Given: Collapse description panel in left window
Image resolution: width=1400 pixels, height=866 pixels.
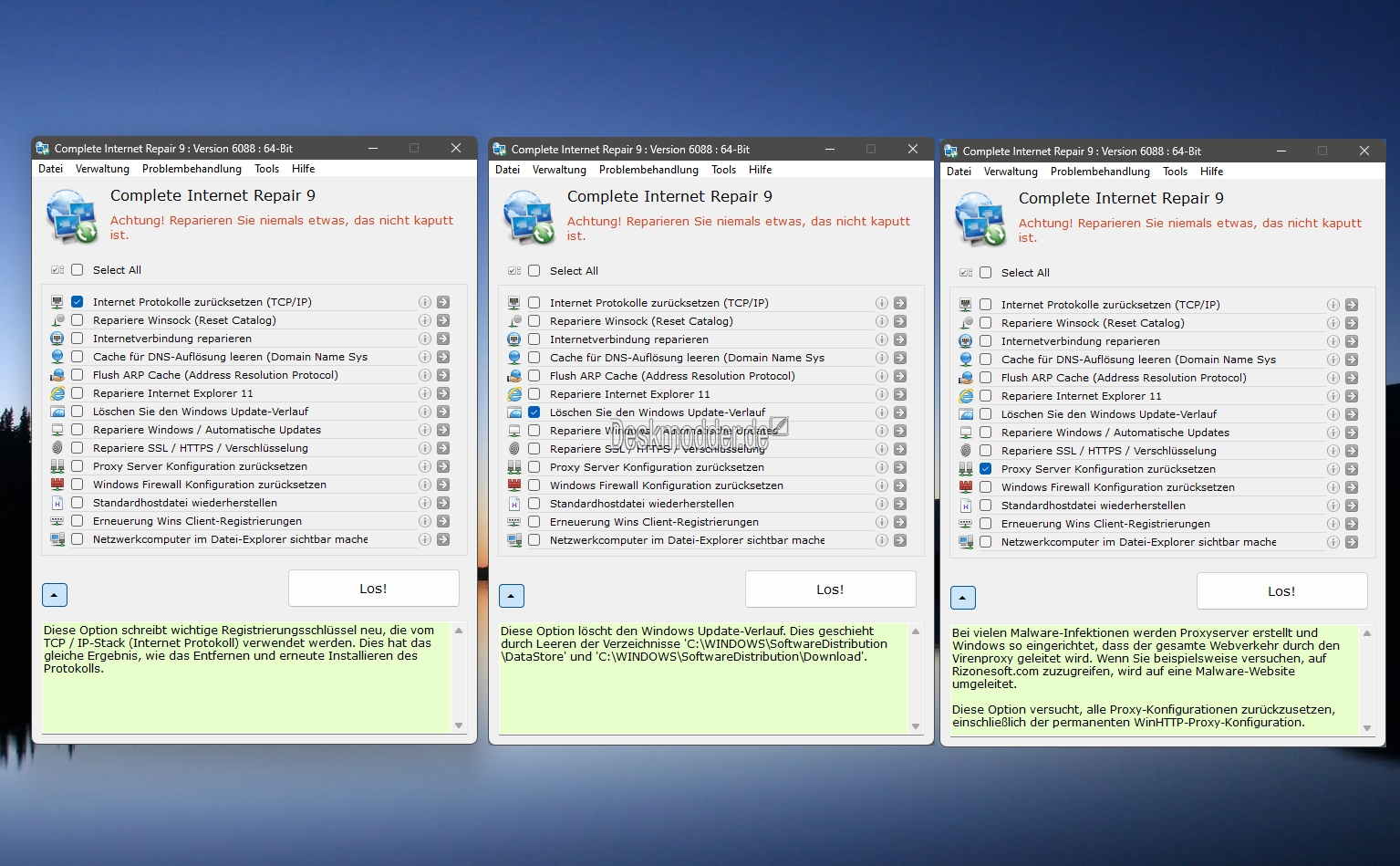Looking at the screenshot, I should (x=55, y=595).
